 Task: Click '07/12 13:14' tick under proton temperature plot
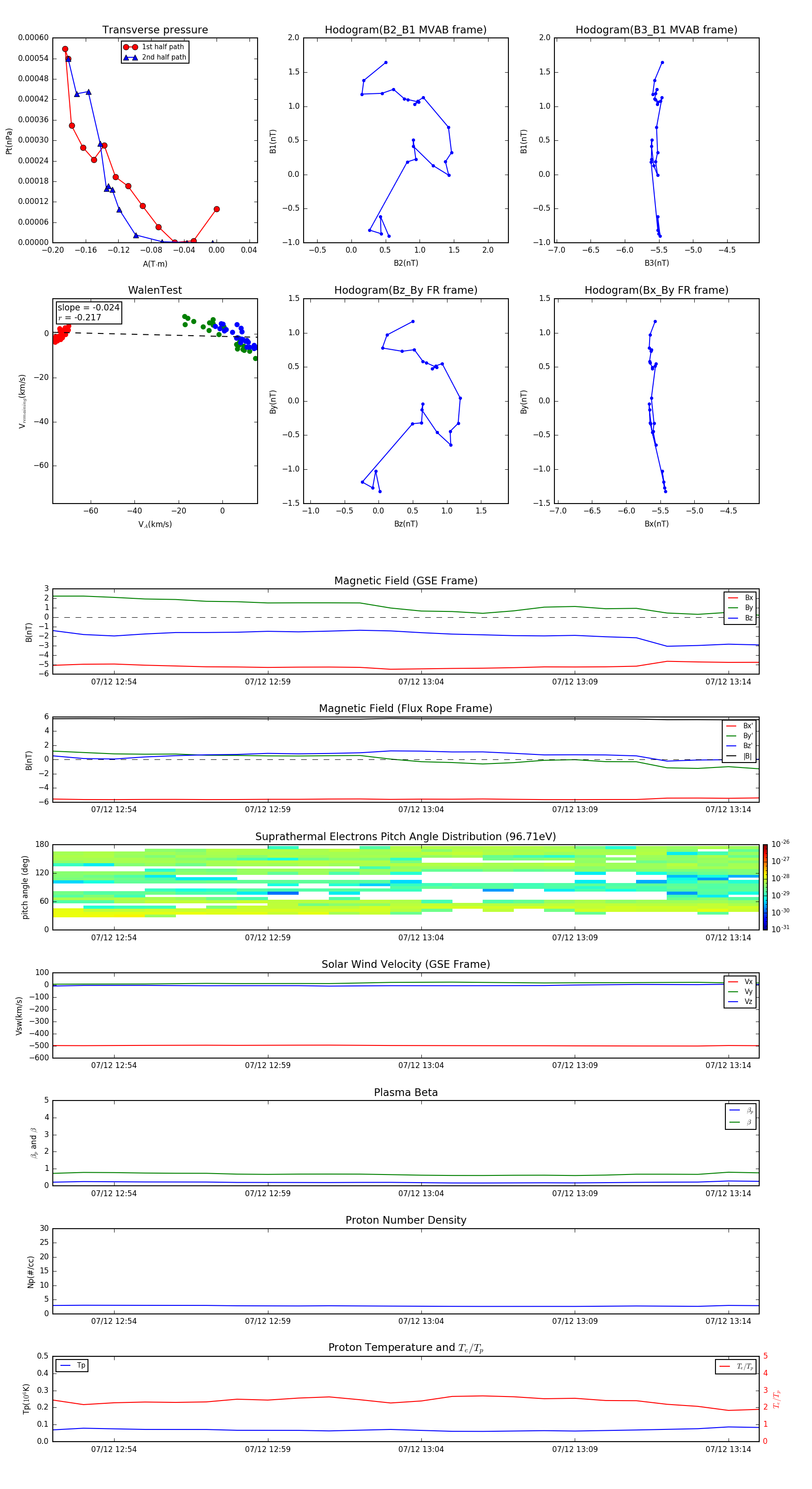pos(728,1449)
